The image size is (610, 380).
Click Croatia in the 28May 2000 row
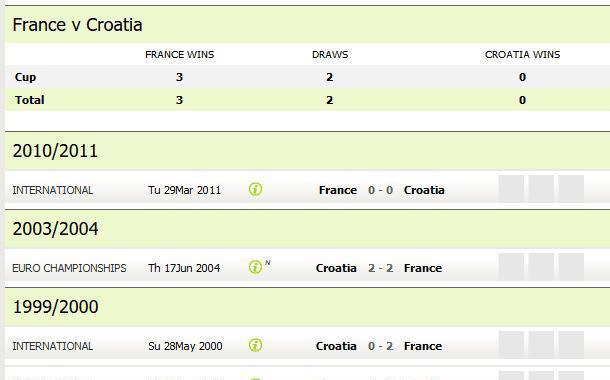click(336, 346)
